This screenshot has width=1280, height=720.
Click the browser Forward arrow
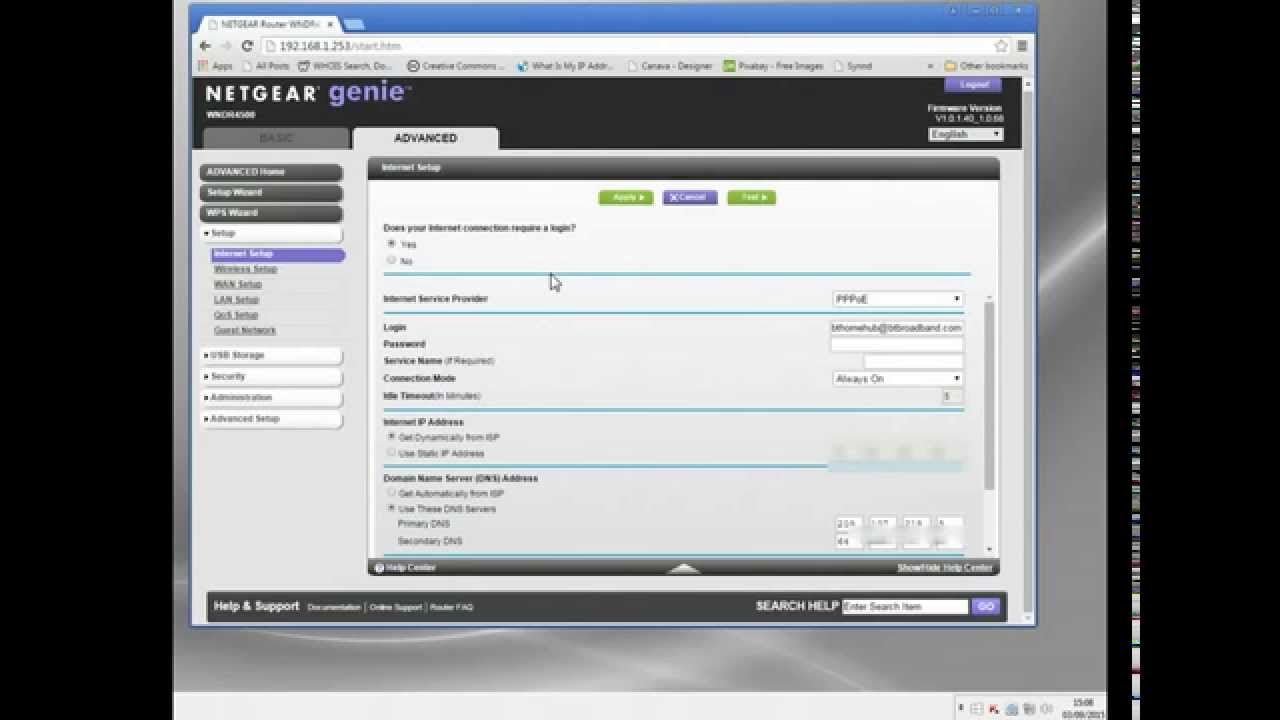[227, 46]
